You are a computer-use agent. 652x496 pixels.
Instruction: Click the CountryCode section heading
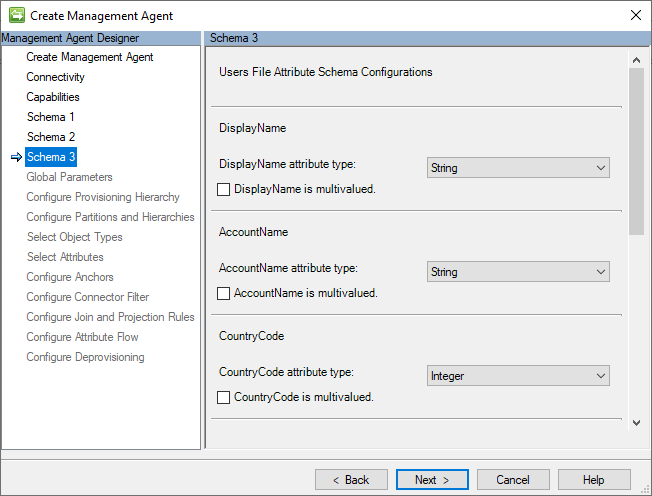[x=252, y=336]
